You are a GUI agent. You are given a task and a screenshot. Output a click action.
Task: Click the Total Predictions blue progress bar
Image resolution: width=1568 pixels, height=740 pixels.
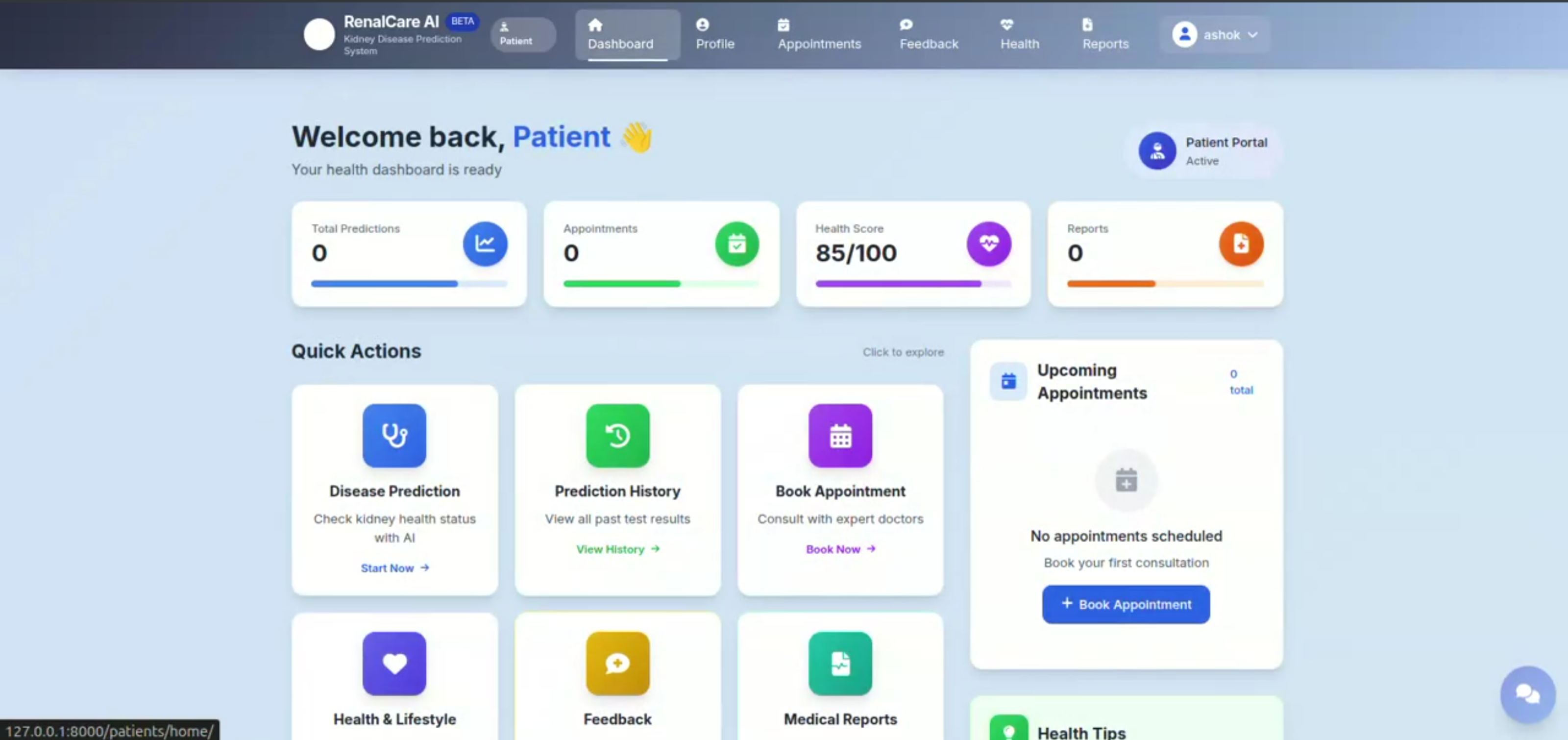[x=409, y=284]
